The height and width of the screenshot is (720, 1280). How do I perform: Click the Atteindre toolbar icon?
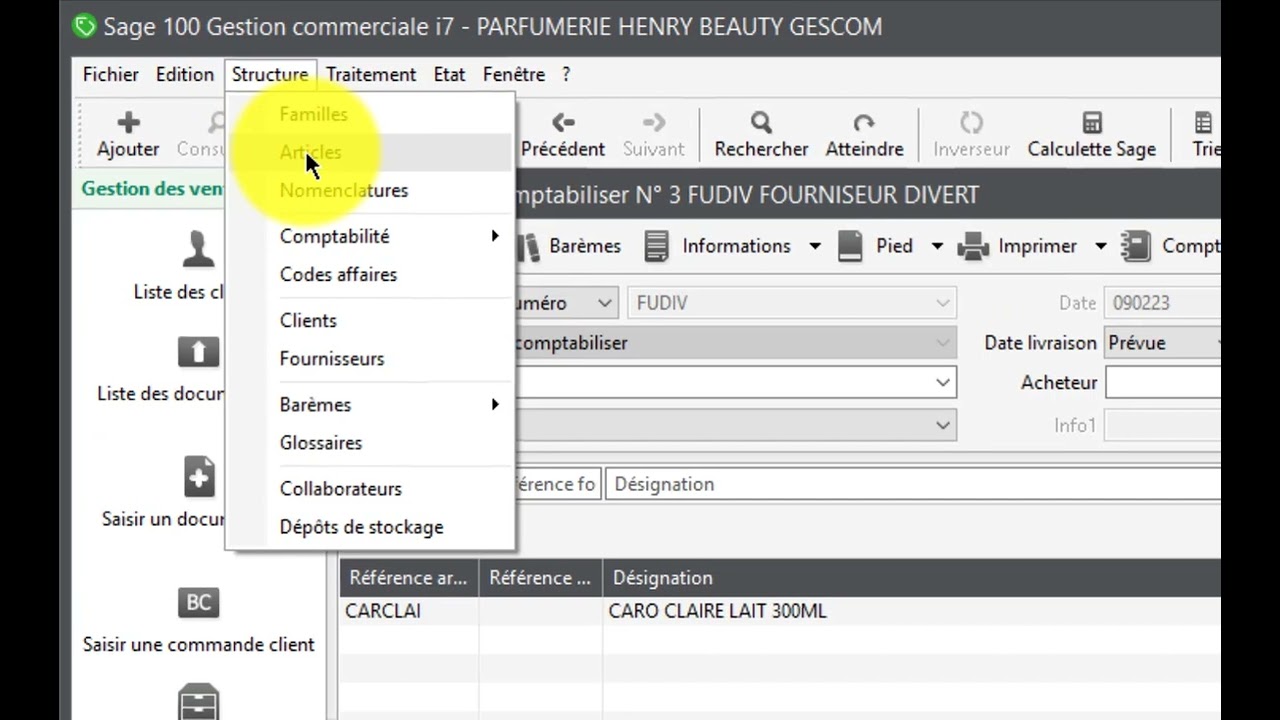[x=864, y=123]
